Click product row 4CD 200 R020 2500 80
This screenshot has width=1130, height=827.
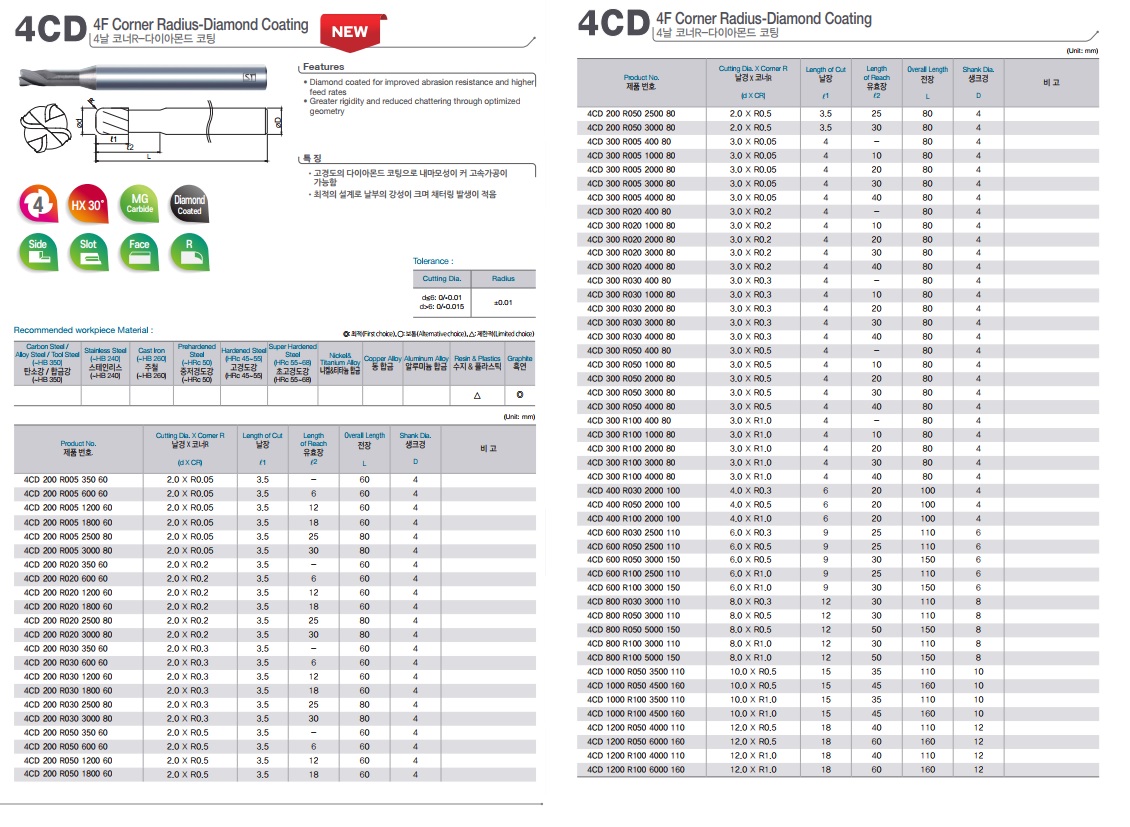pos(275,620)
